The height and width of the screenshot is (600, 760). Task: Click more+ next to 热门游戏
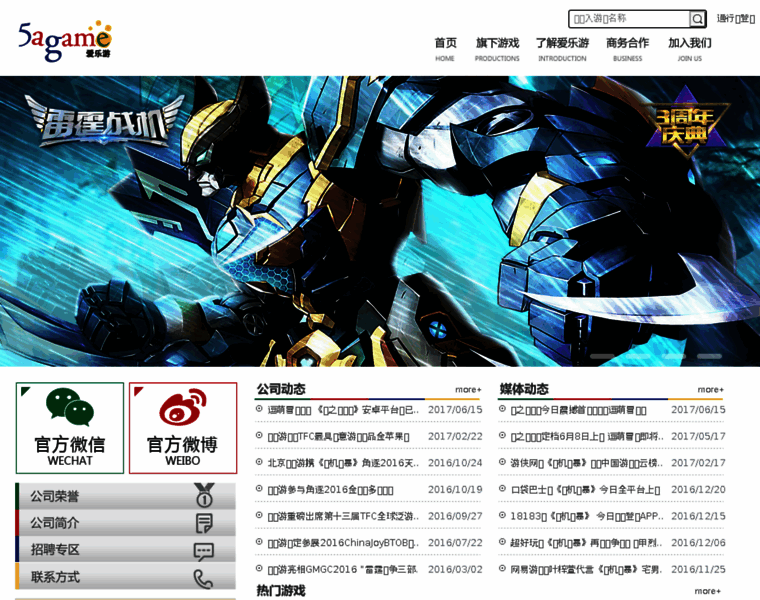(708, 591)
